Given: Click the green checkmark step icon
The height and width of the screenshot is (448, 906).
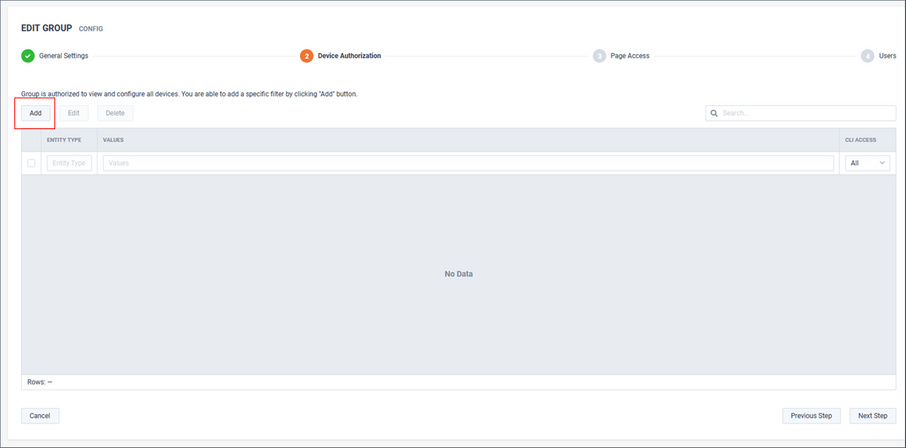Looking at the screenshot, I should click(x=28, y=56).
